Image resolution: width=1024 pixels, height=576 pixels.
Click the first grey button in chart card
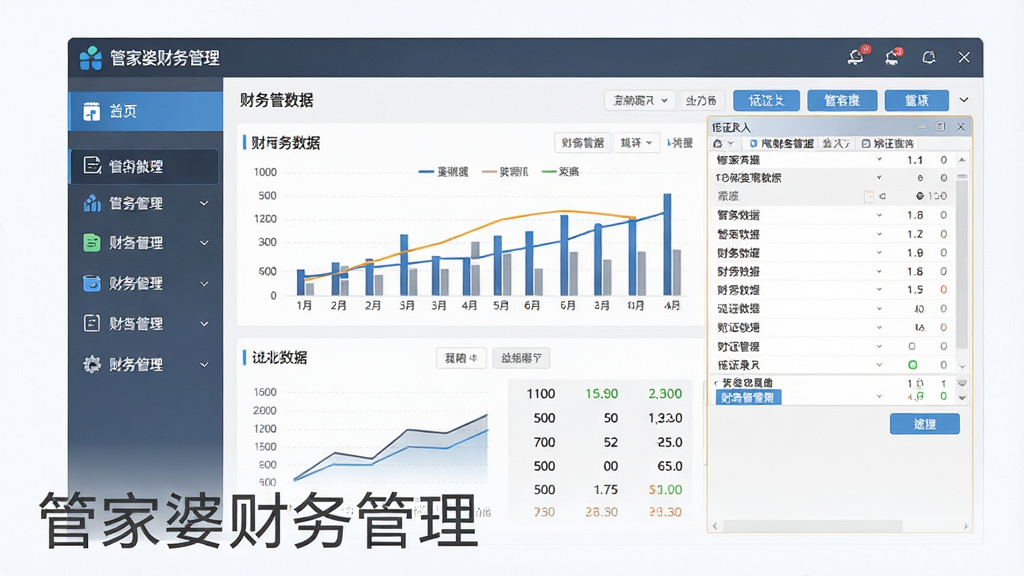point(582,143)
